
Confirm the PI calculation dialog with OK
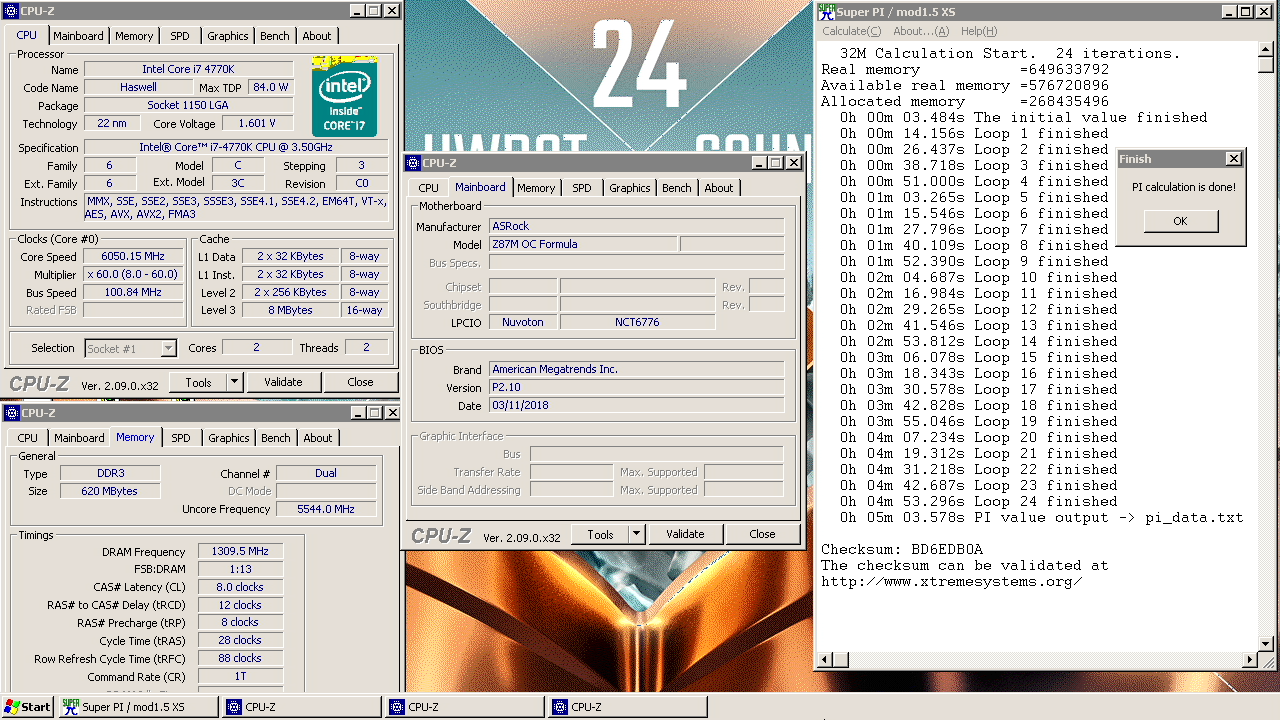click(x=1180, y=221)
